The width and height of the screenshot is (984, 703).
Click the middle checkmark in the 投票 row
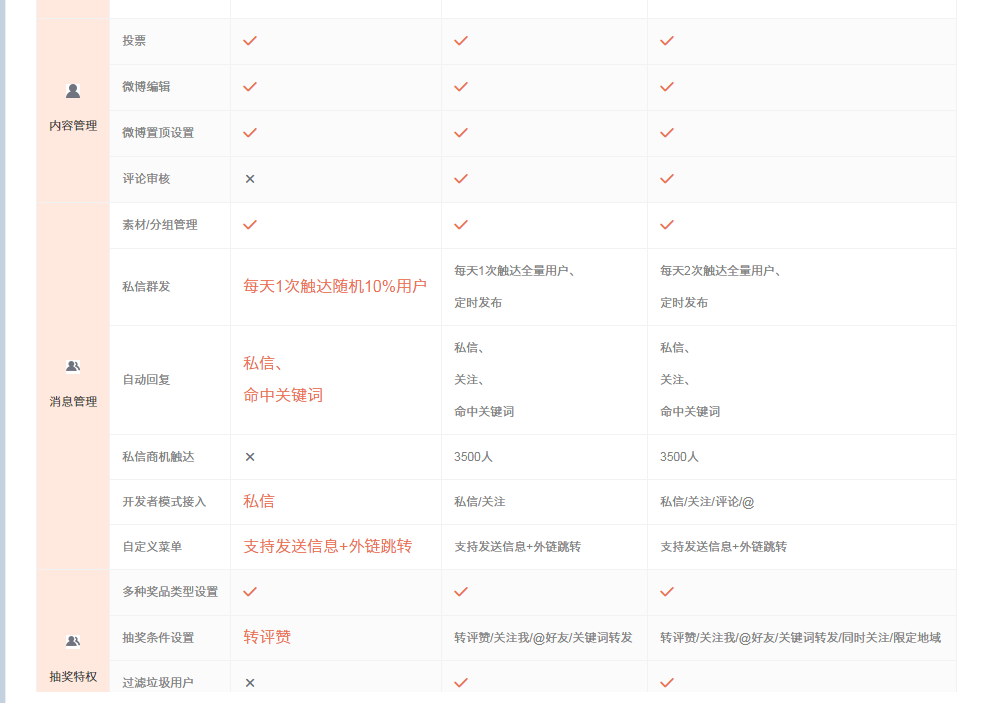pos(461,41)
